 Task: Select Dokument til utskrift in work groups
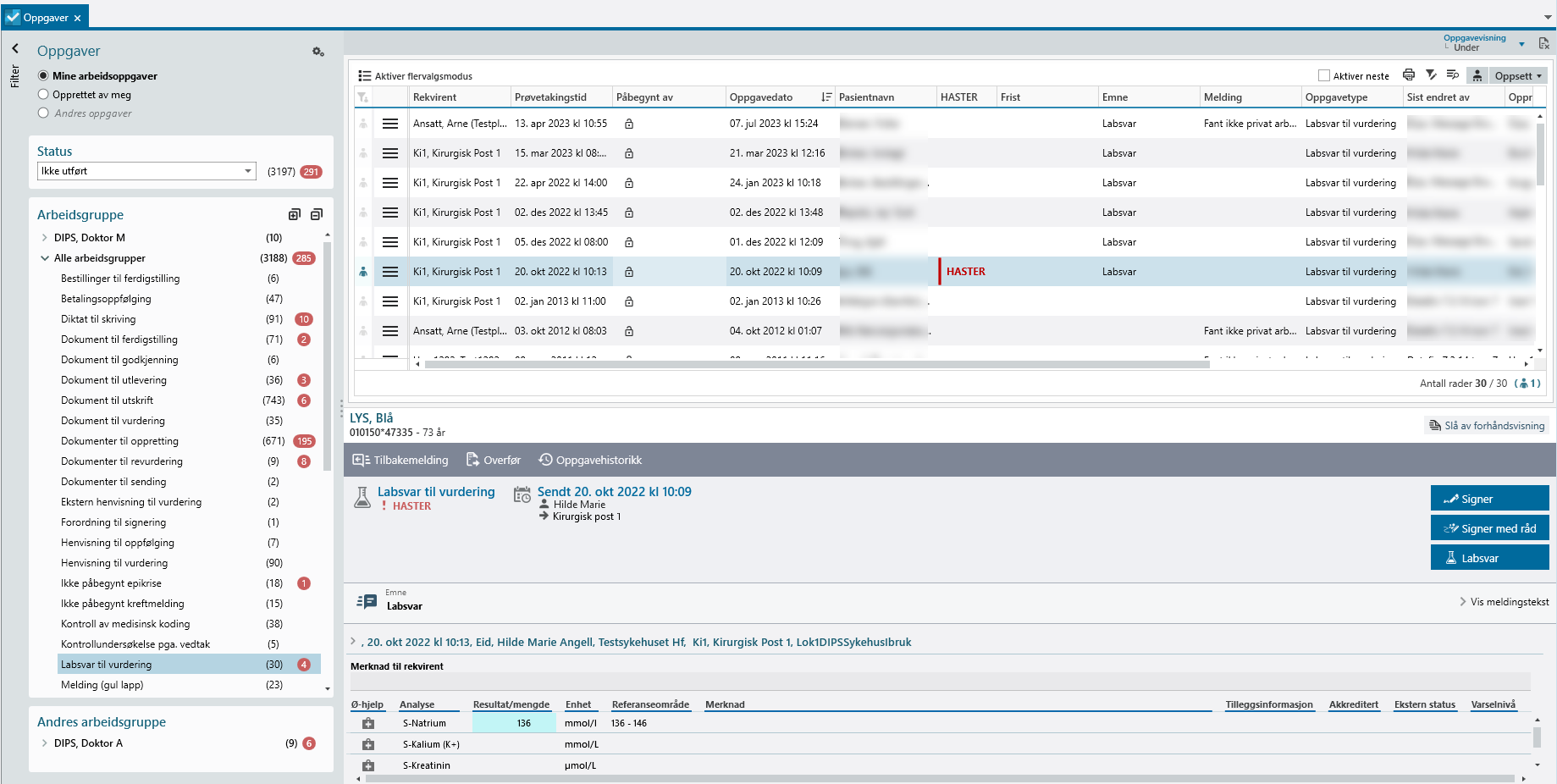[x=107, y=400]
